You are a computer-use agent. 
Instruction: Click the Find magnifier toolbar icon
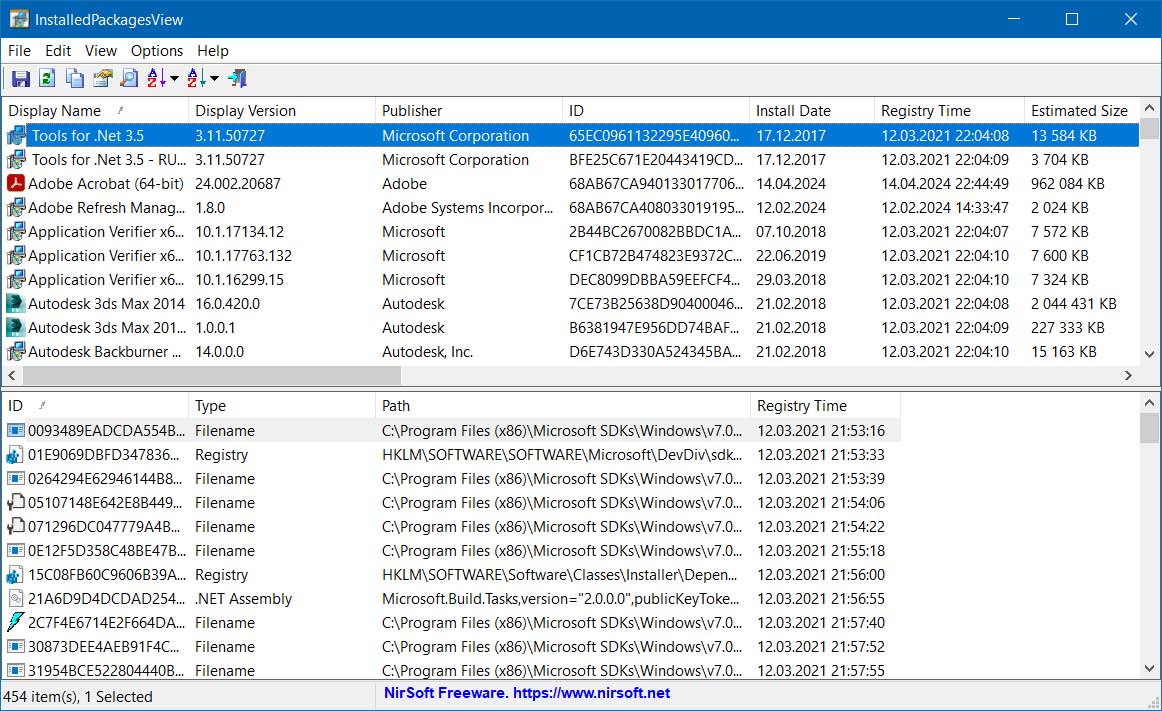pyautogui.click(x=129, y=78)
